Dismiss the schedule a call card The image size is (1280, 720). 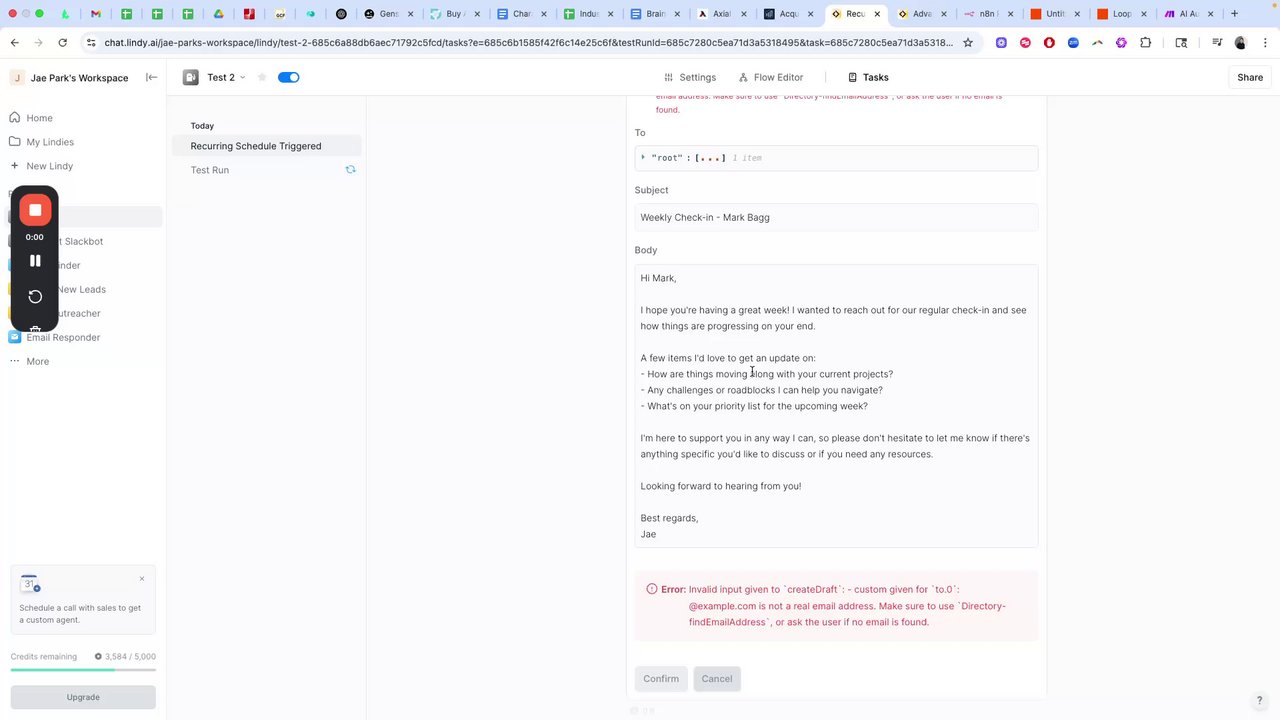pos(142,579)
